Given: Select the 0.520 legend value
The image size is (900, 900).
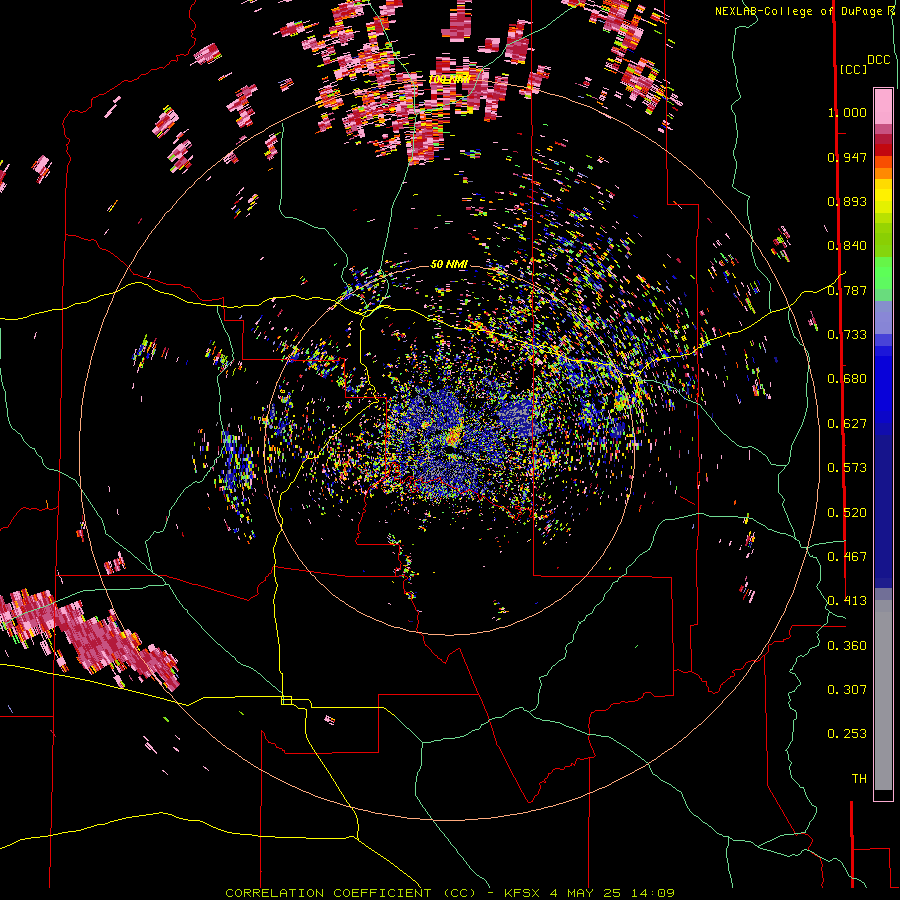Looking at the screenshot, I should click(847, 513).
